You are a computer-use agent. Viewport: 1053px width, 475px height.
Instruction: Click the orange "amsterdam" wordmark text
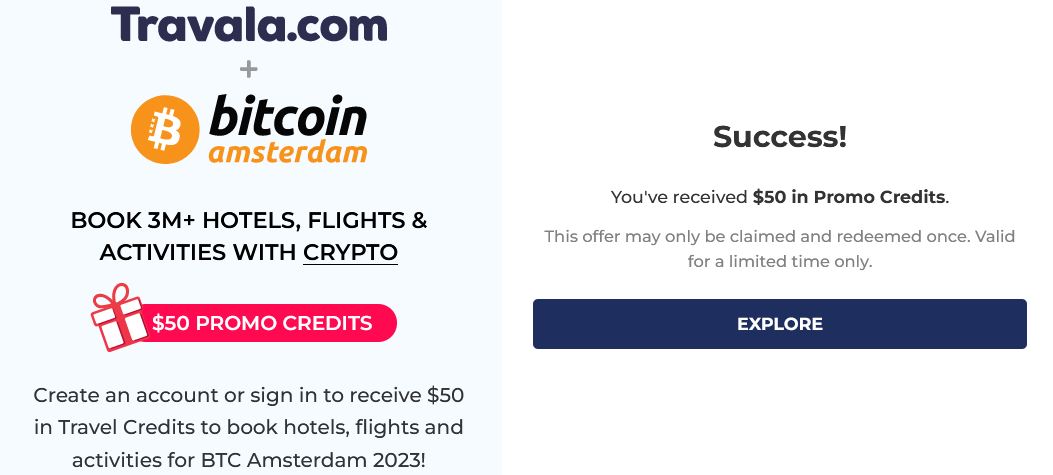point(287,152)
